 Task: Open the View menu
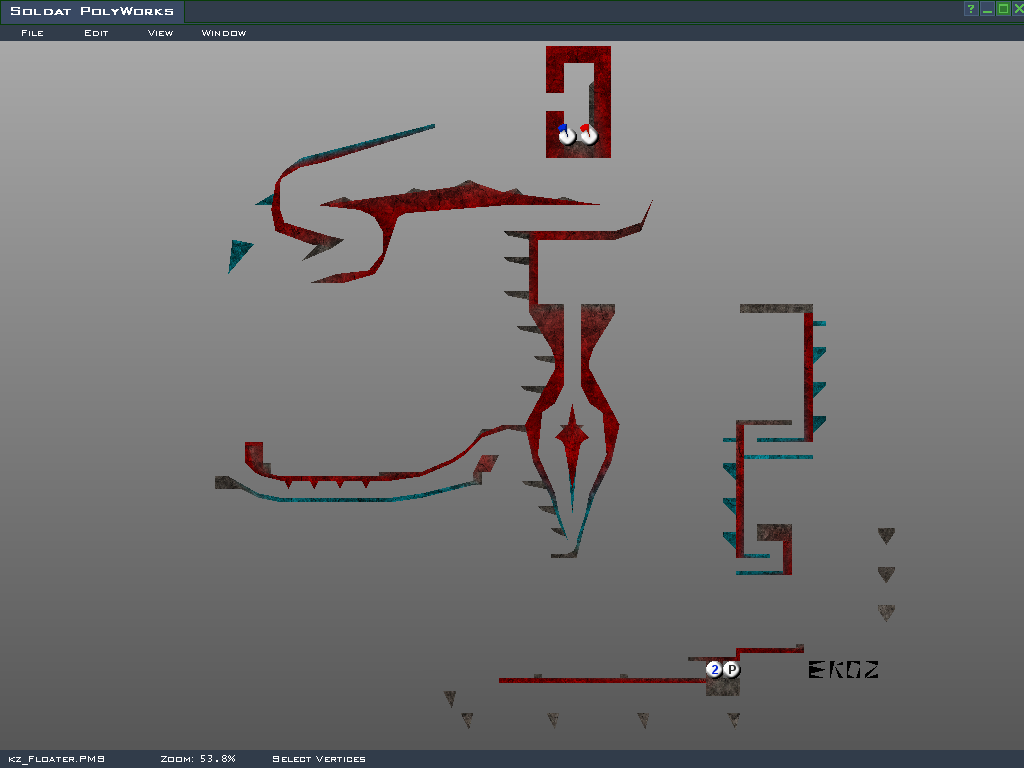[x=160, y=33]
